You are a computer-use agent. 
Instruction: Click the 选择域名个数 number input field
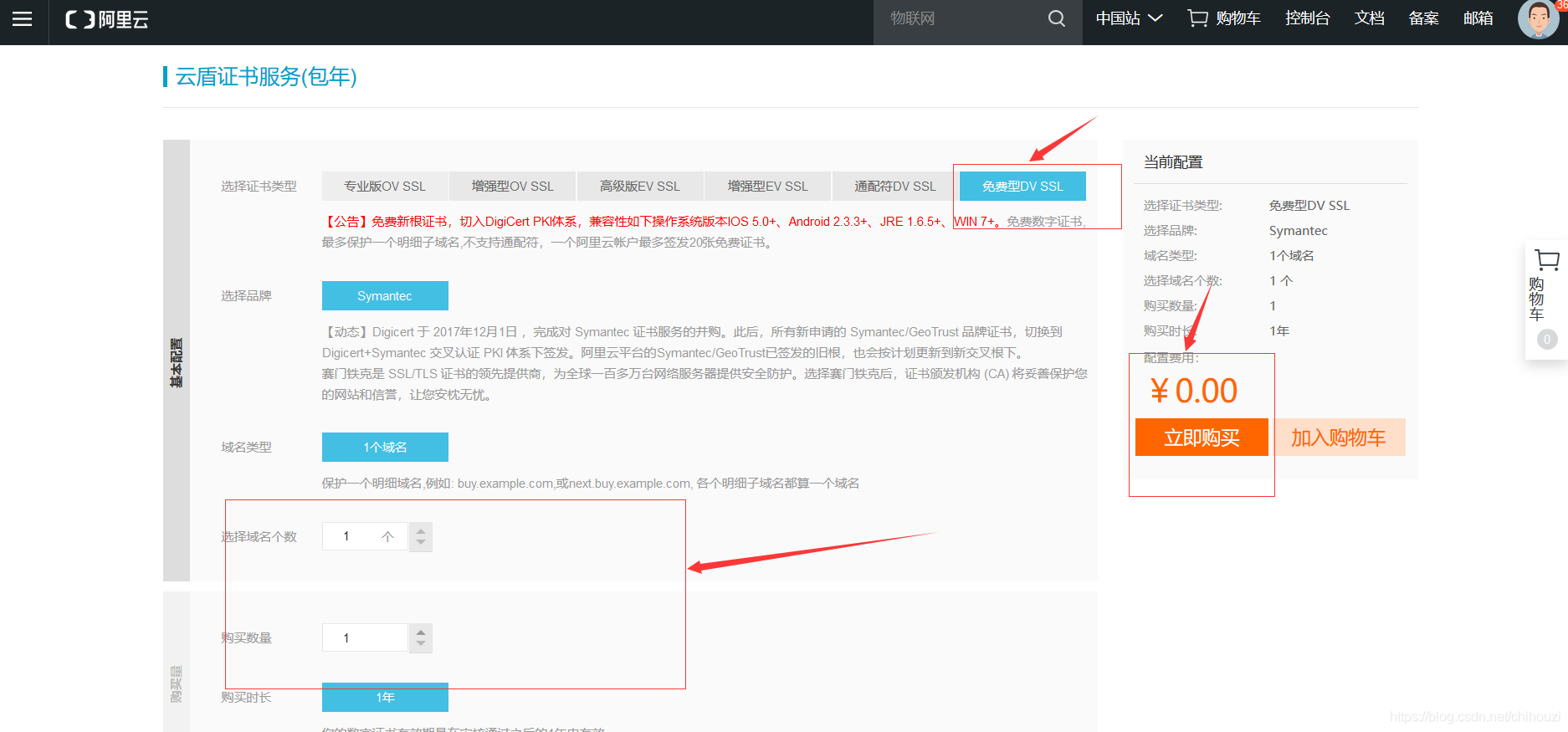tap(365, 536)
